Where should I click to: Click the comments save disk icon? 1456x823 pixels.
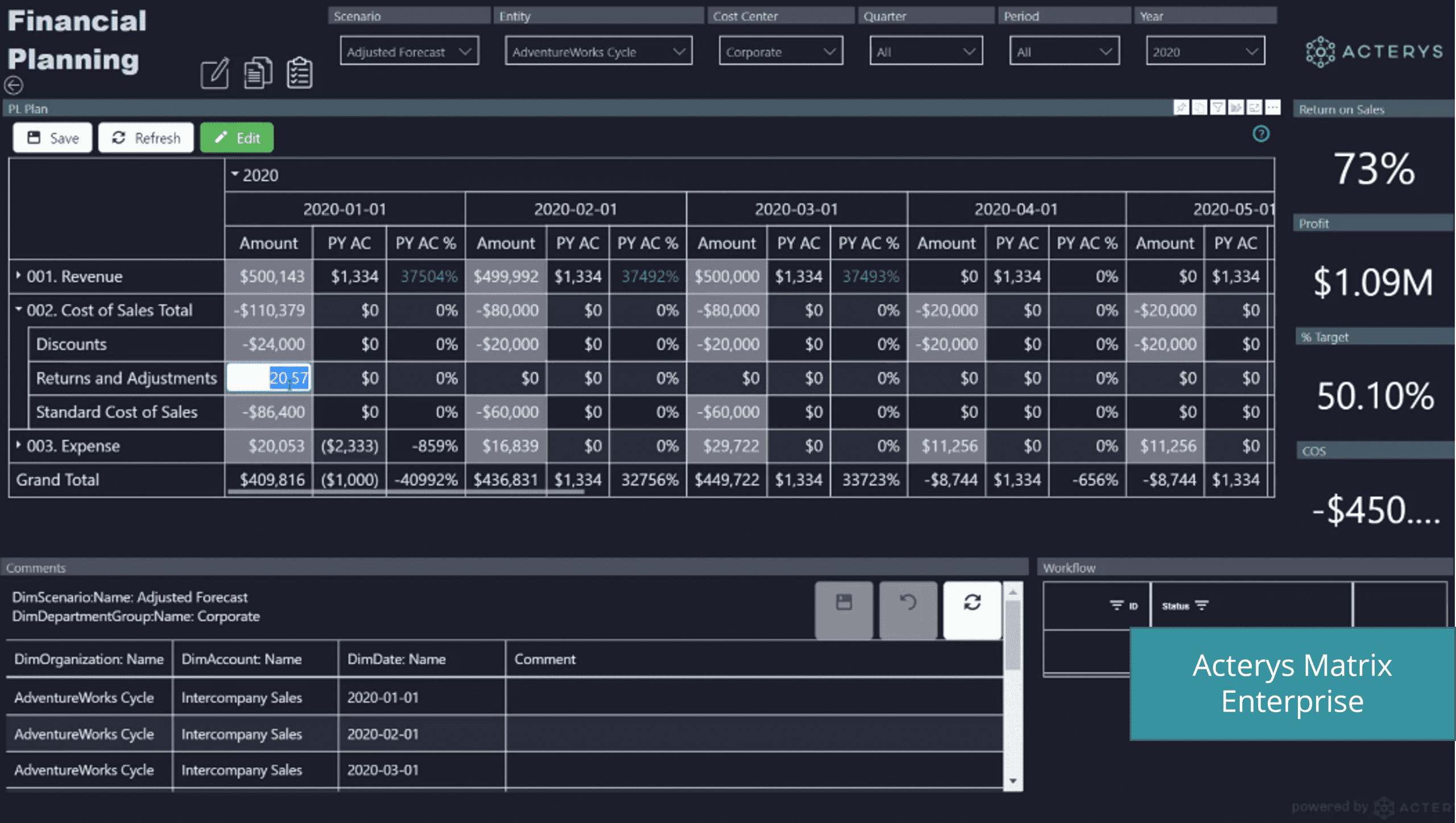pos(844,609)
